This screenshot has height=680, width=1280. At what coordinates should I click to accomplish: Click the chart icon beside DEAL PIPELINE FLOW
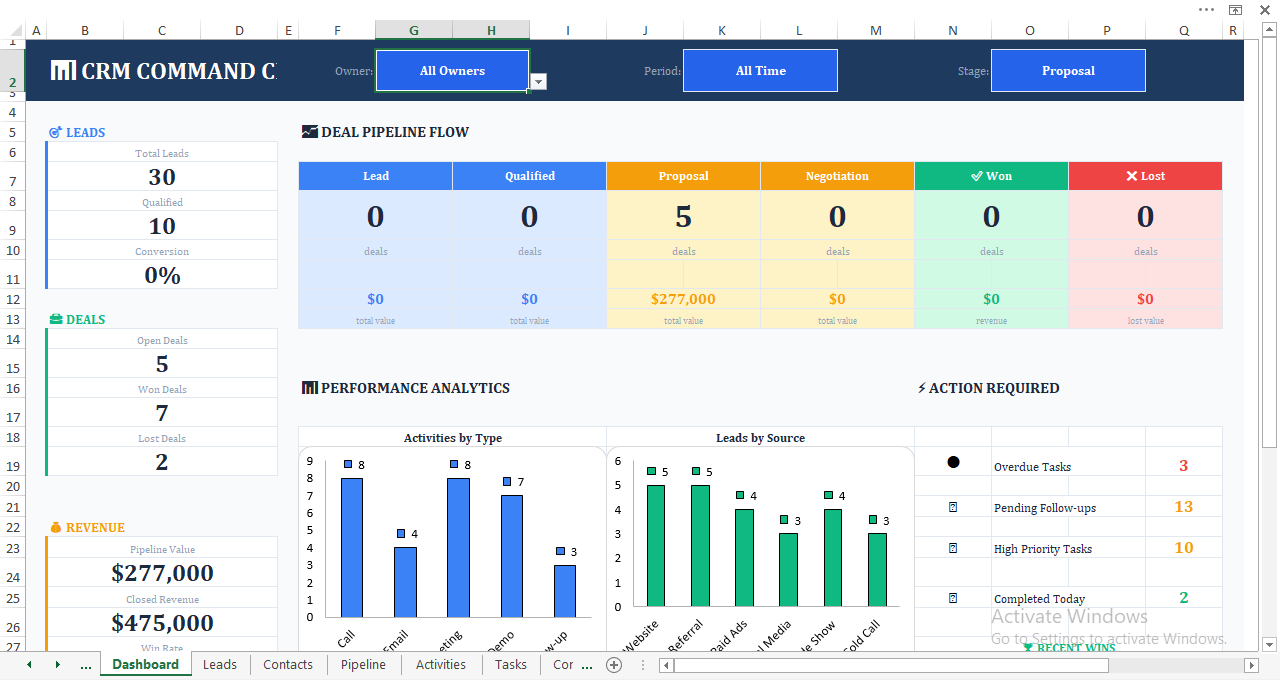click(x=309, y=131)
